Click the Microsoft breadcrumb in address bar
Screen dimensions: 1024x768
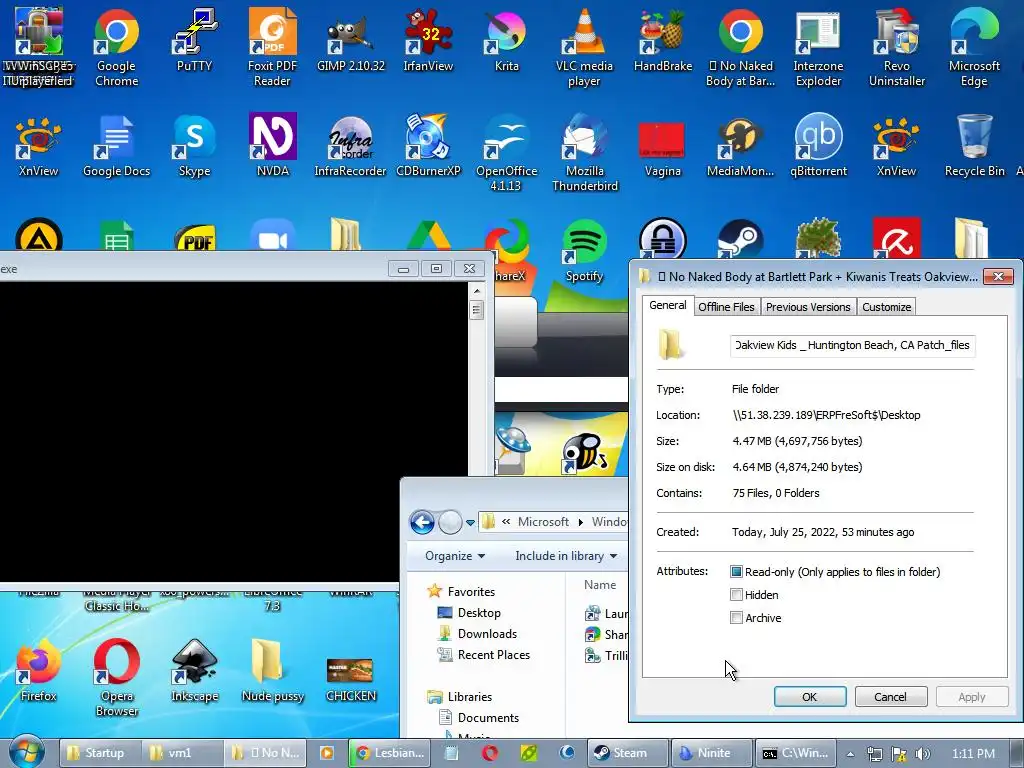pos(543,522)
